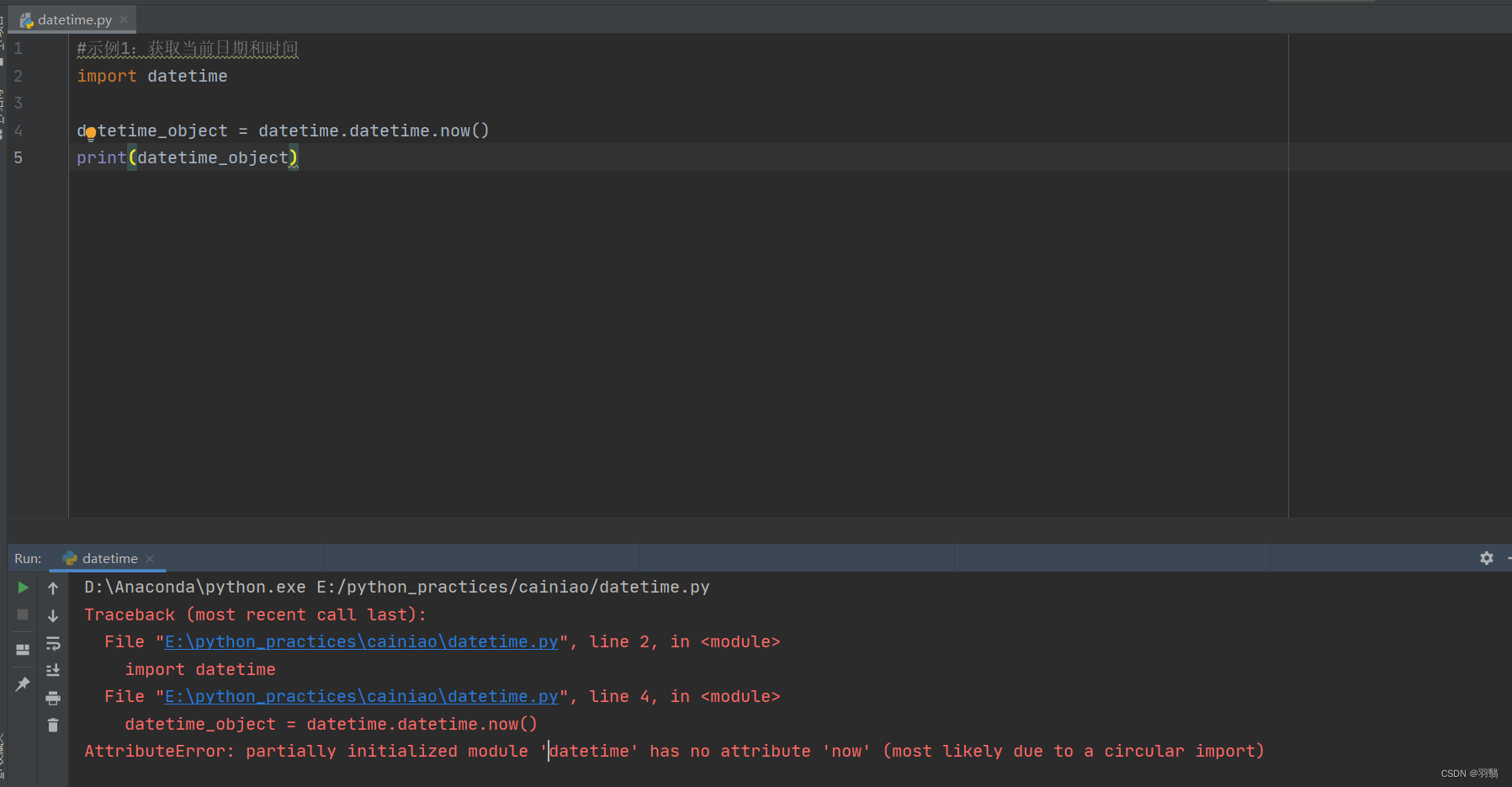Click the Python logo on the run tab
Image resolution: width=1512 pixels, height=787 pixels.
pos(68,558)
